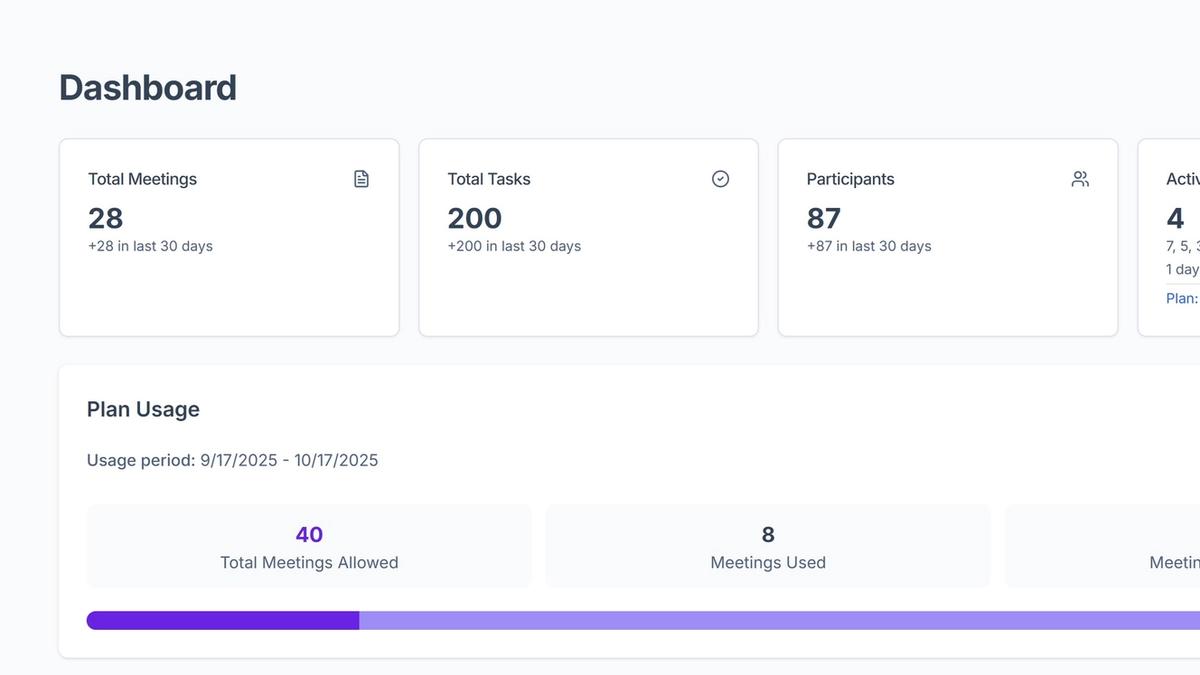Click the people icon on Participants card

1080,179
